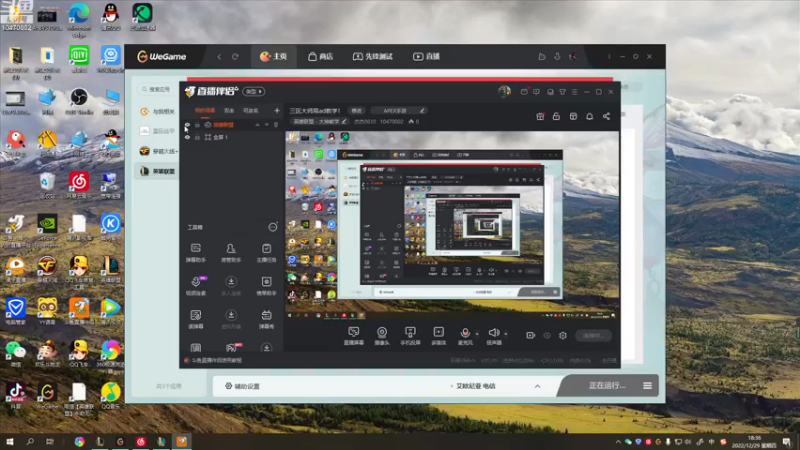The width and height of the screenshot is (800, 450).
Task: Open the 先锋测试 tab in WeGame
Action: 373,57
